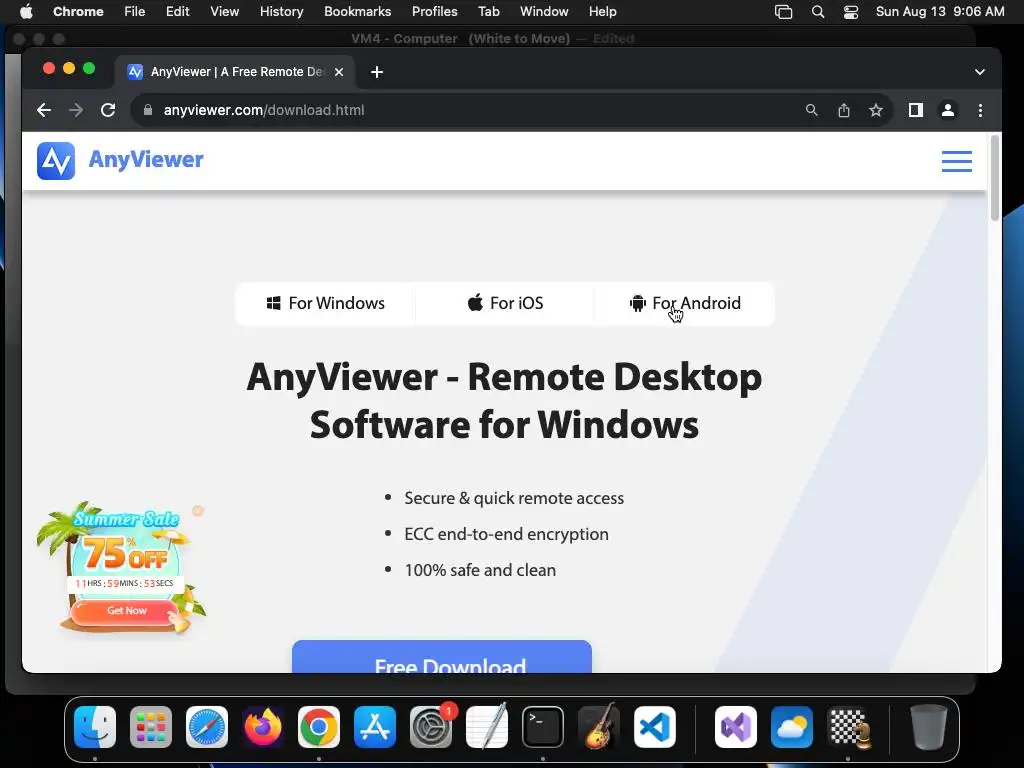Click the Stage Manager windows icon in menu bar

click(783, 12)
